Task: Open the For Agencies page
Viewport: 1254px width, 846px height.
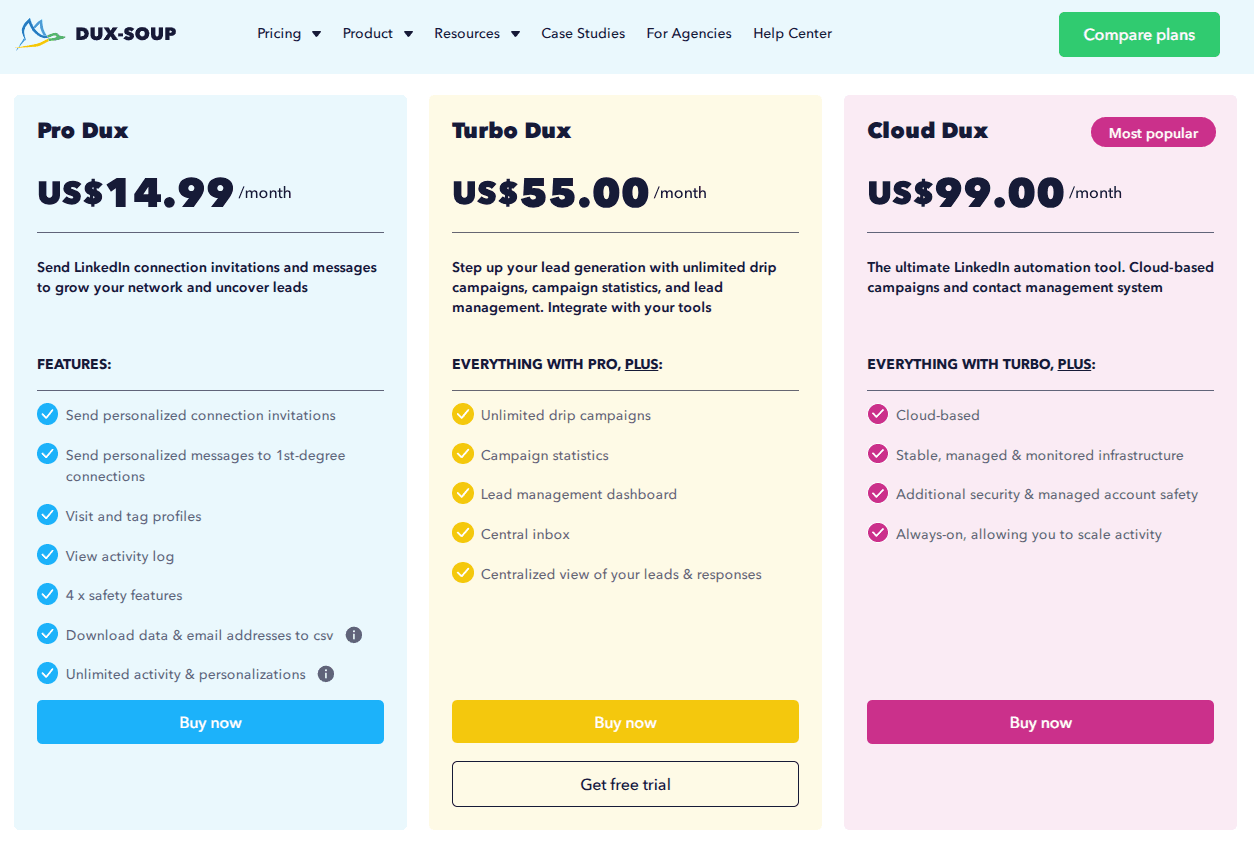Action: [689, 34]
